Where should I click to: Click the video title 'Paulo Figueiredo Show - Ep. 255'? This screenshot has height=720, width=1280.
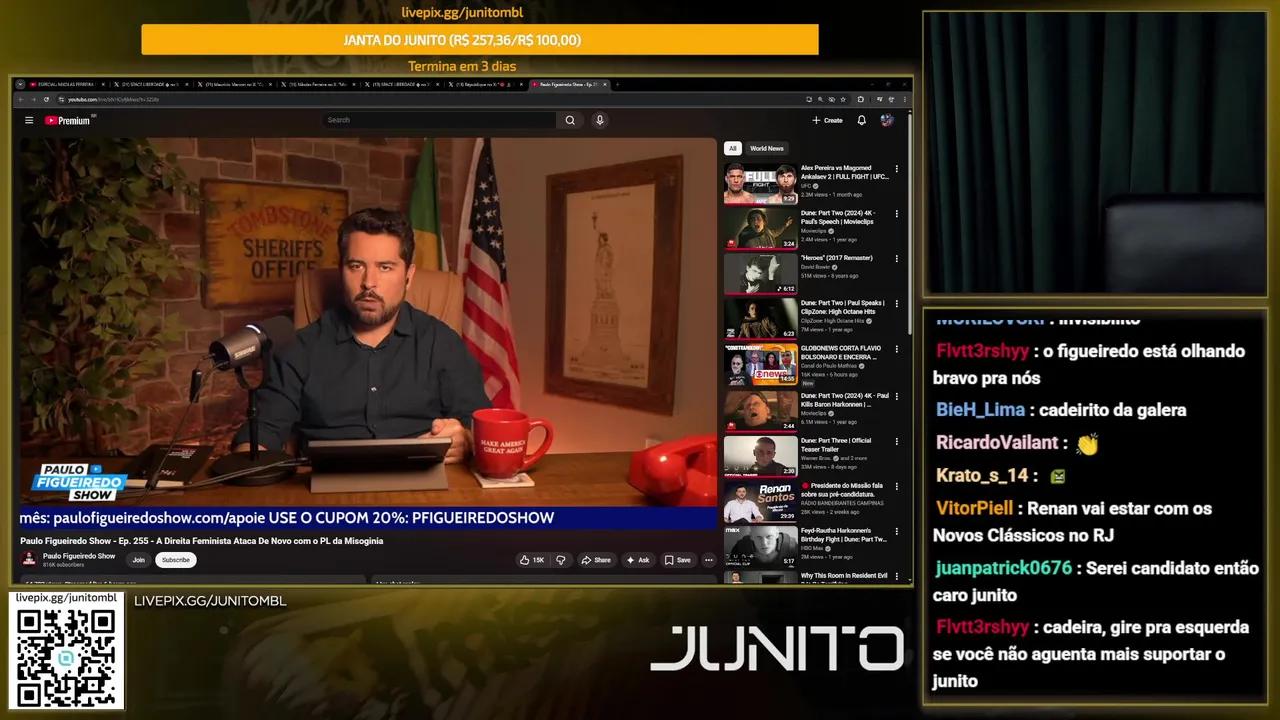(x=202, y=541)
